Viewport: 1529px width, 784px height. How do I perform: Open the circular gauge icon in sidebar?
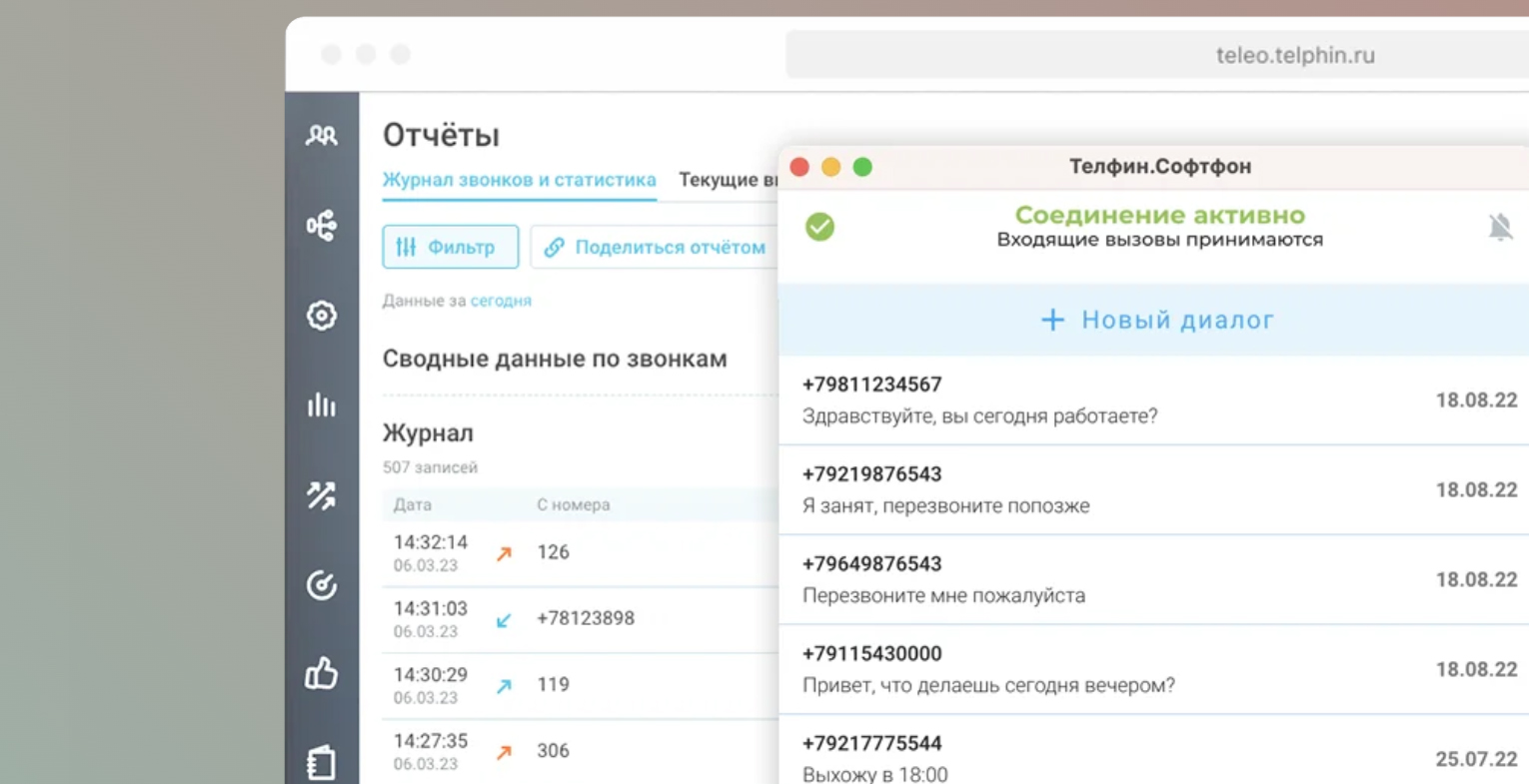click(x=321, y=584)
